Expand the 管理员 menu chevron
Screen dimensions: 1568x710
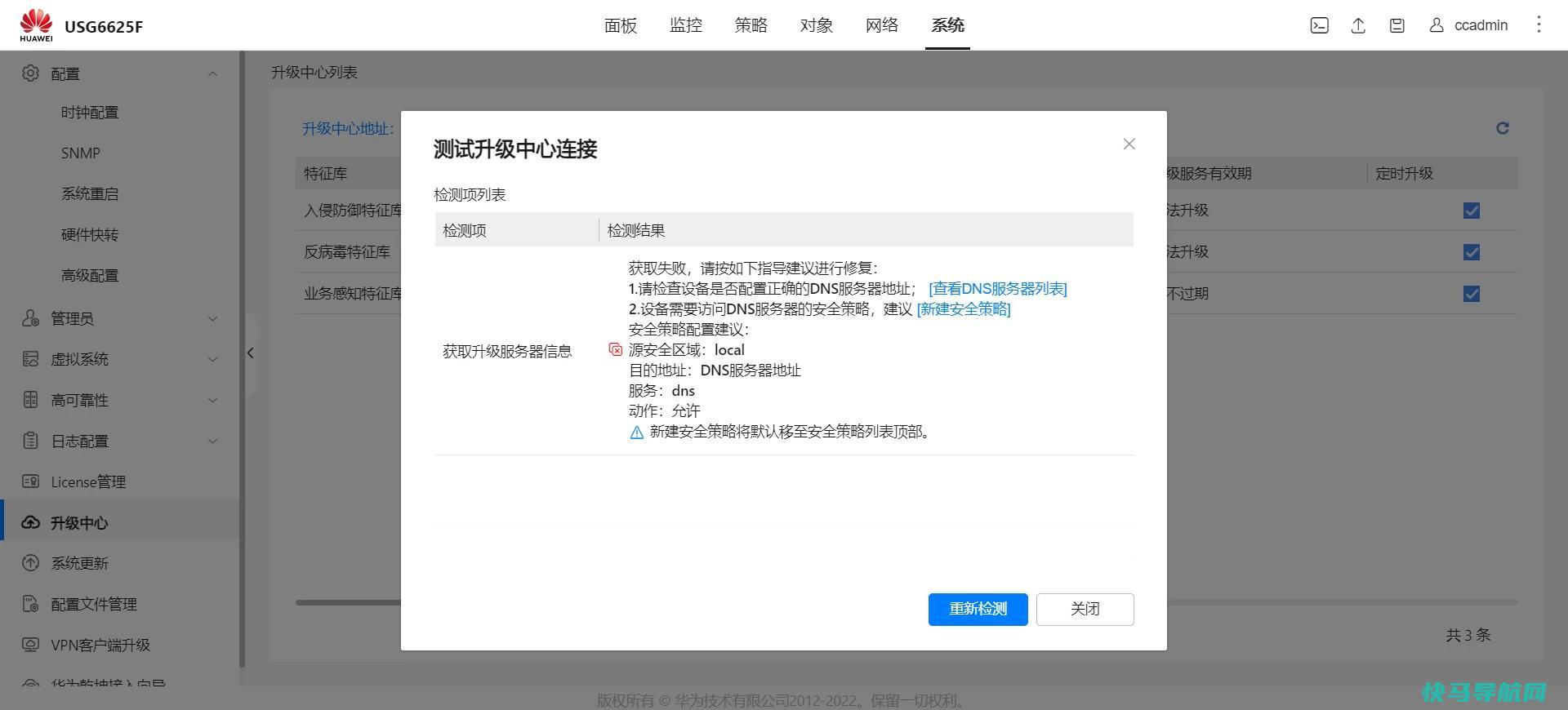tap(212, 318)
